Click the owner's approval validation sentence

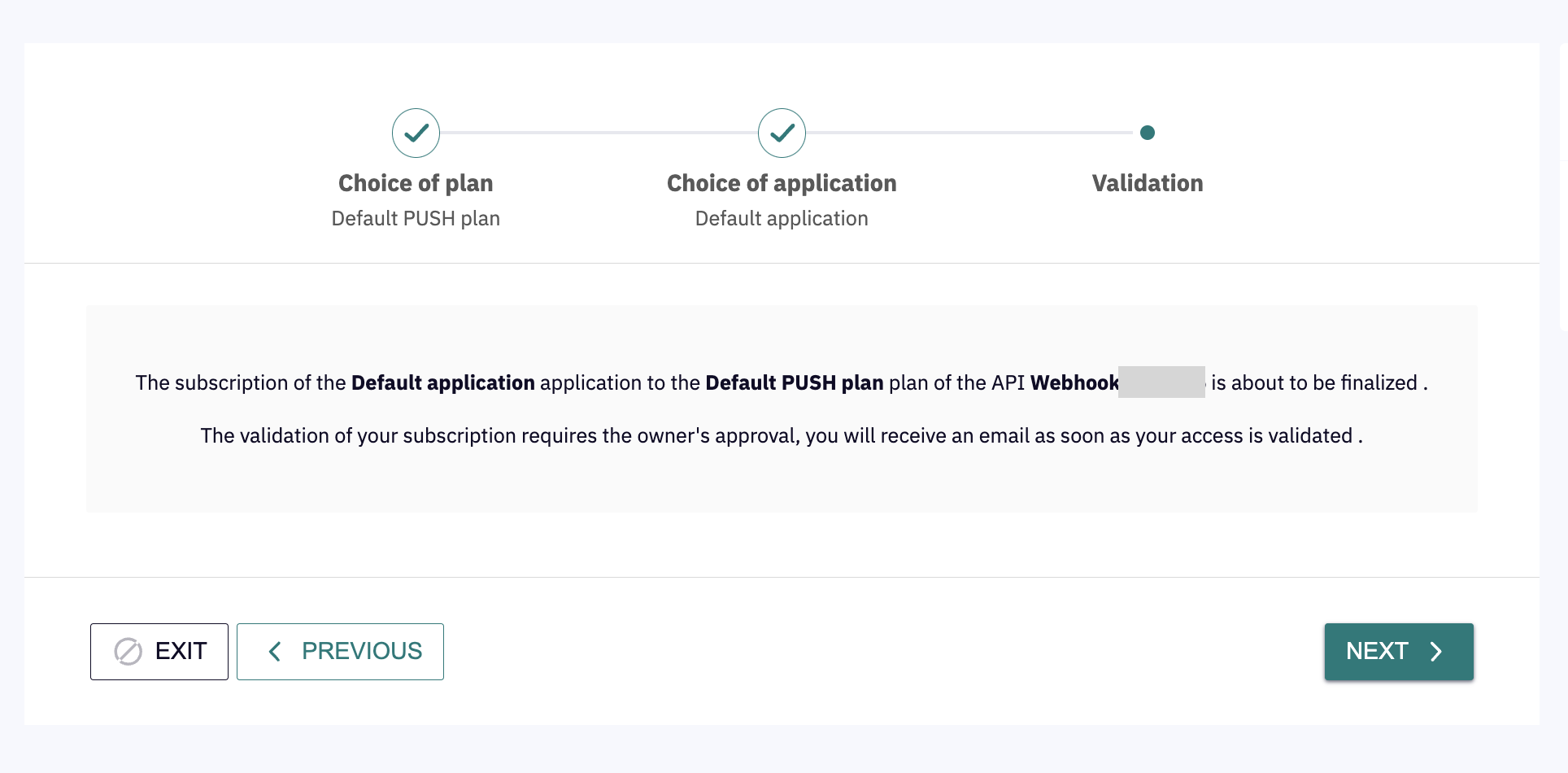(x=781, y=436)
